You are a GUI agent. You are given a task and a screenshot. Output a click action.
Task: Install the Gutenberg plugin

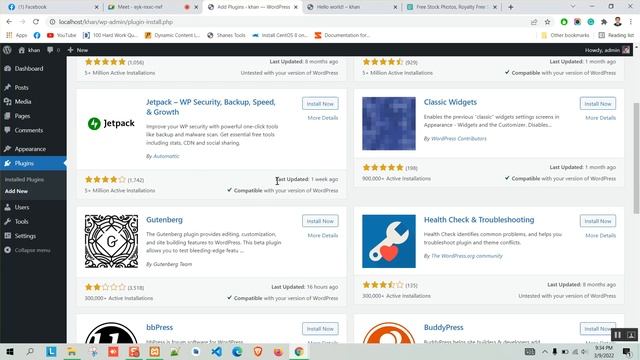pyautogui.click(x=320, y=221)
